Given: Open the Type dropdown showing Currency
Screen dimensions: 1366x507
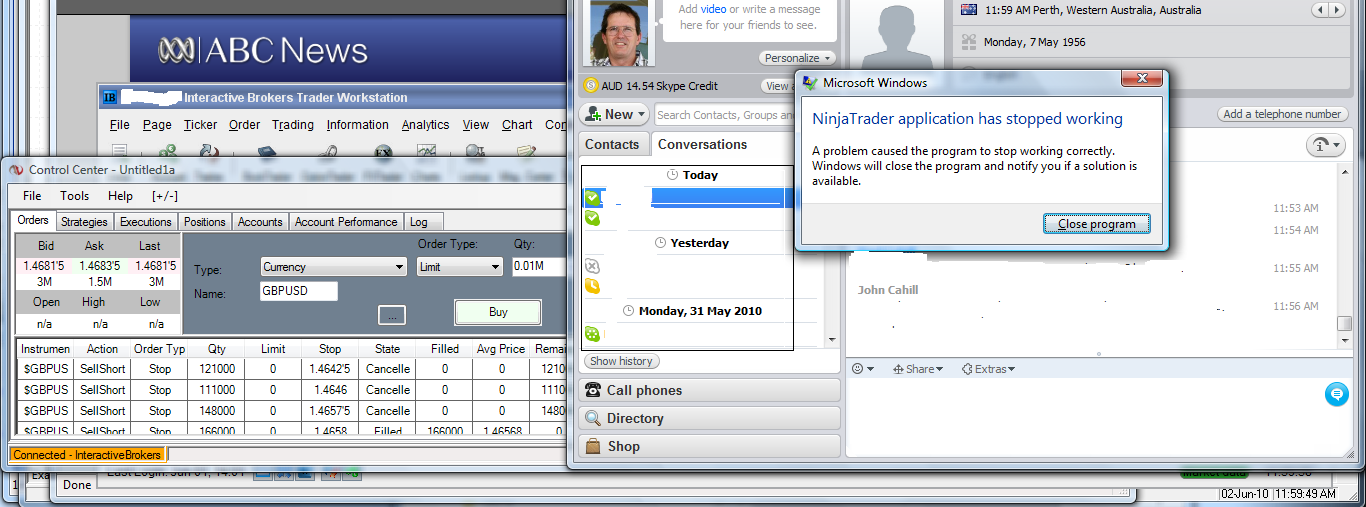Looking at the screenshot, I should pyautogui.click(x=333, y=267).
